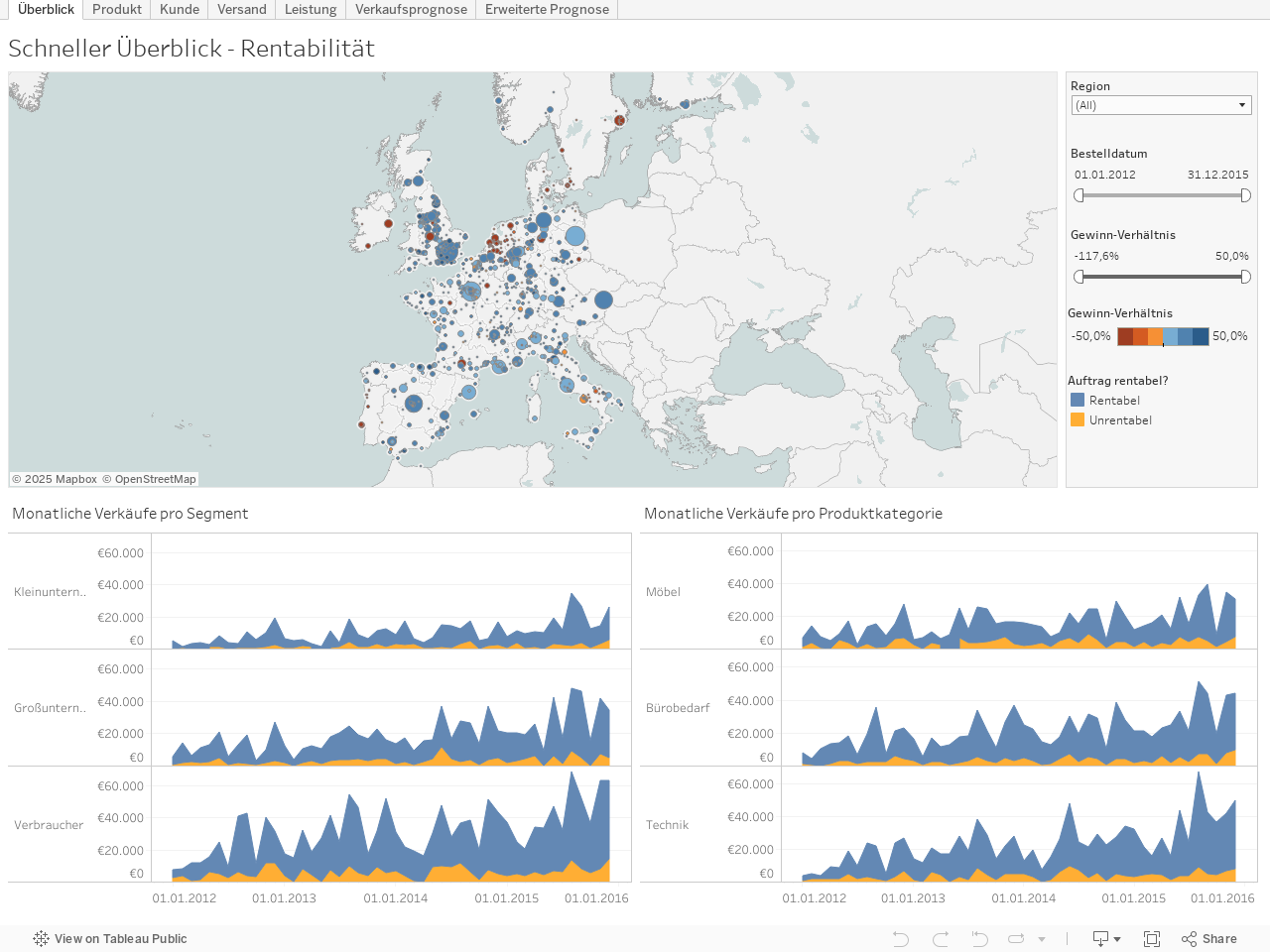Select Rentabel blue legend swatch
The height and width of the screenshot is (952, 1270).
1078,400
